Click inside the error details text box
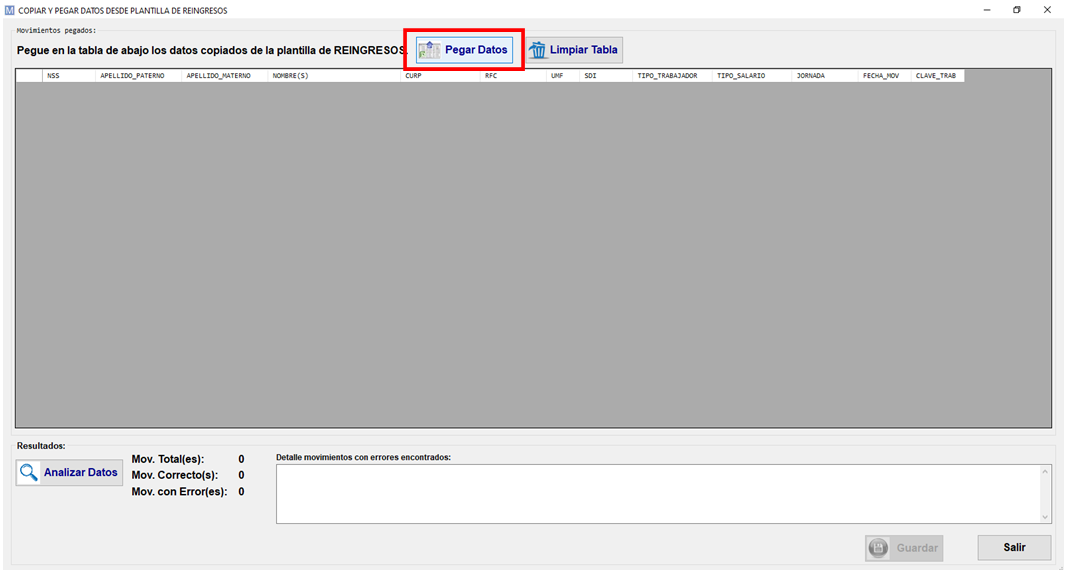This screenshot has width=1065, height=573. [x=657, y=494]
